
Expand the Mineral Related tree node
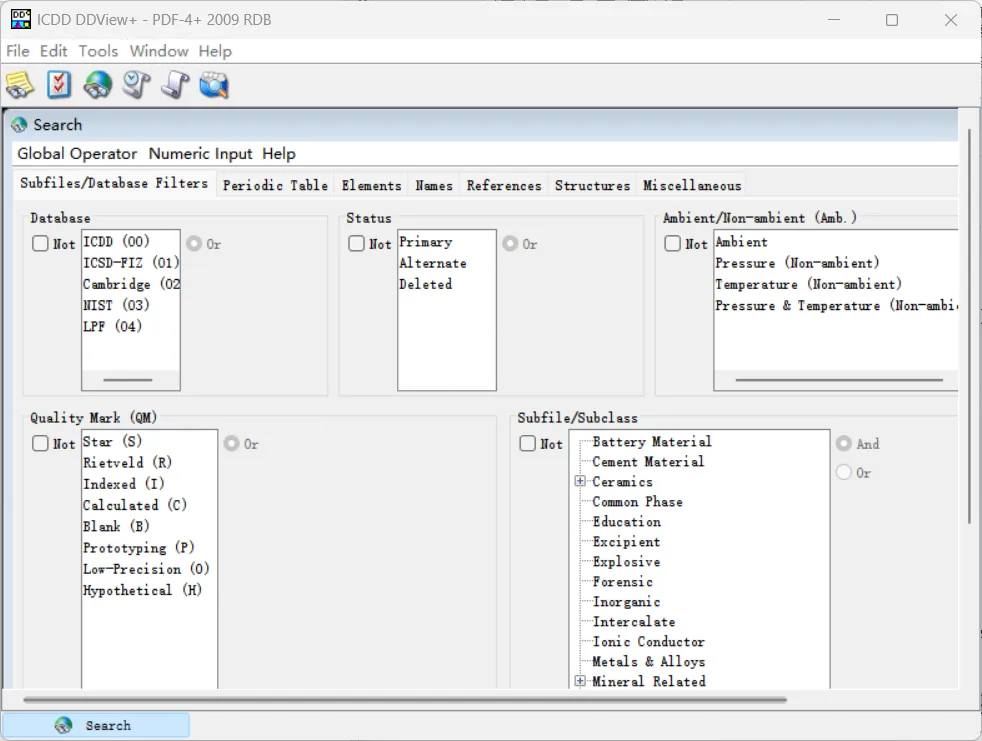[580, 681]
